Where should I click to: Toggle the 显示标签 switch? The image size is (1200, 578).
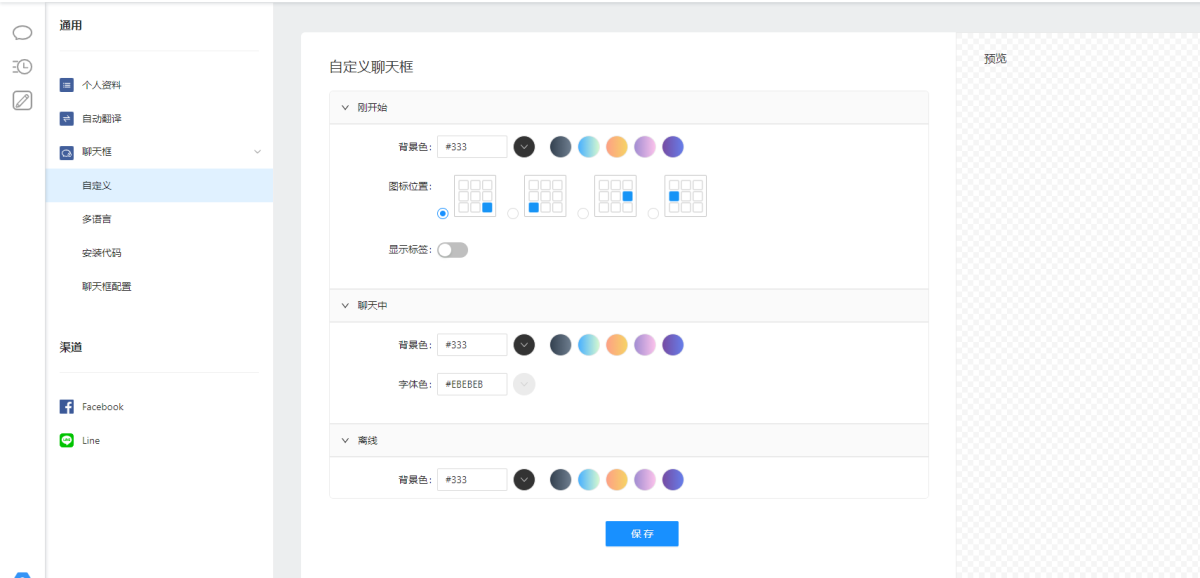[452, 250]
